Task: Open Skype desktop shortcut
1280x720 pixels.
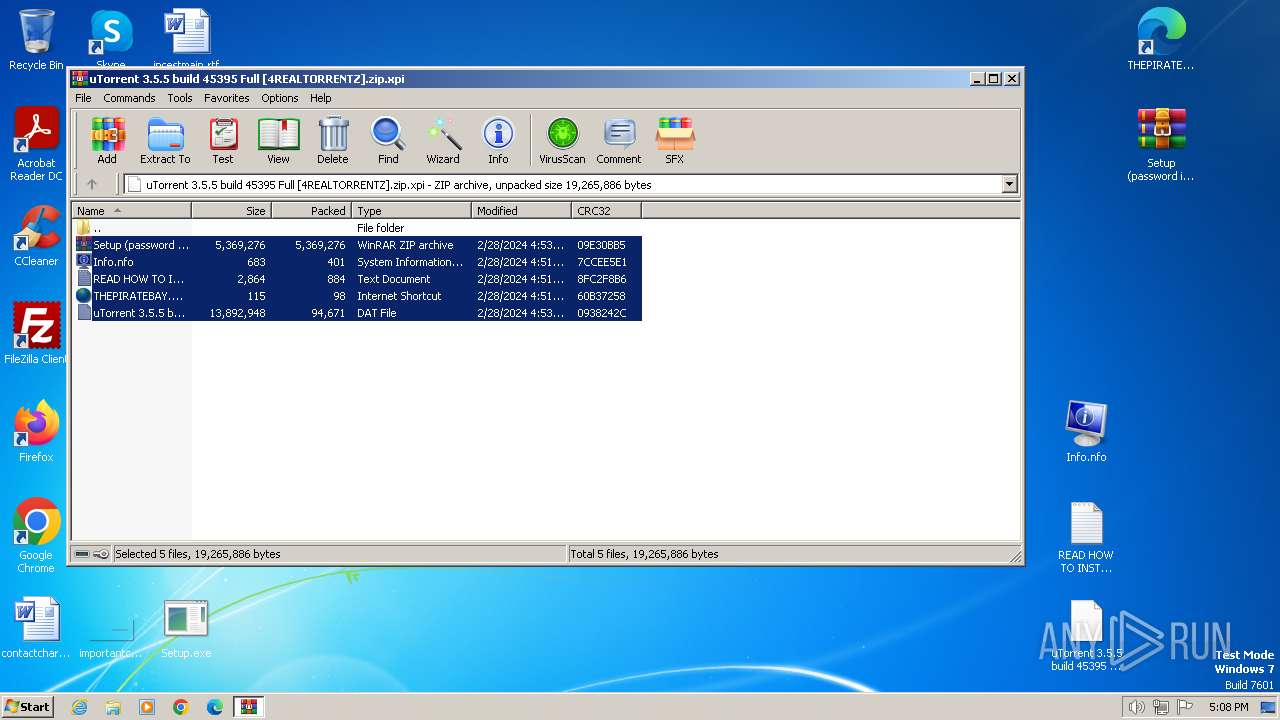Action: click(111, 38)
